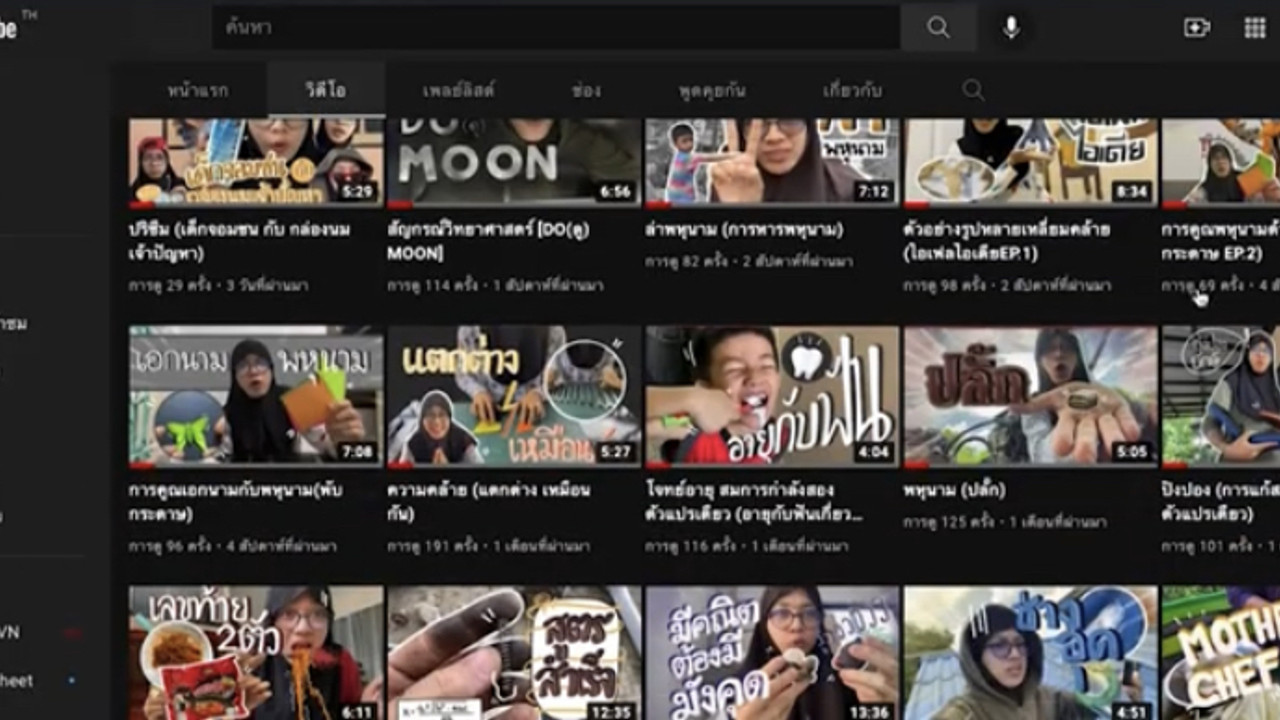This screenshot has height=720, width=1280.
Task: Play the 7:08 origami video thumbnail
Action: click(x=256, y=396)
